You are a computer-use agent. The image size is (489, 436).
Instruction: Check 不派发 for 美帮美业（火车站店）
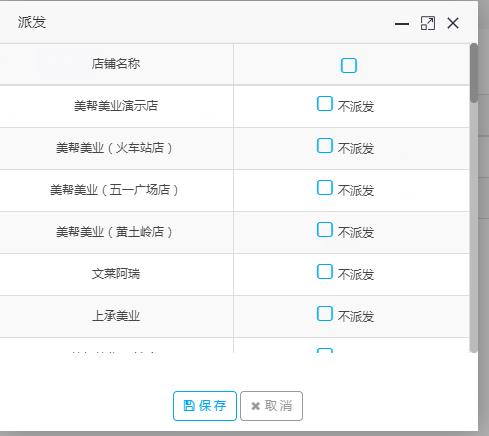point(324,146)
